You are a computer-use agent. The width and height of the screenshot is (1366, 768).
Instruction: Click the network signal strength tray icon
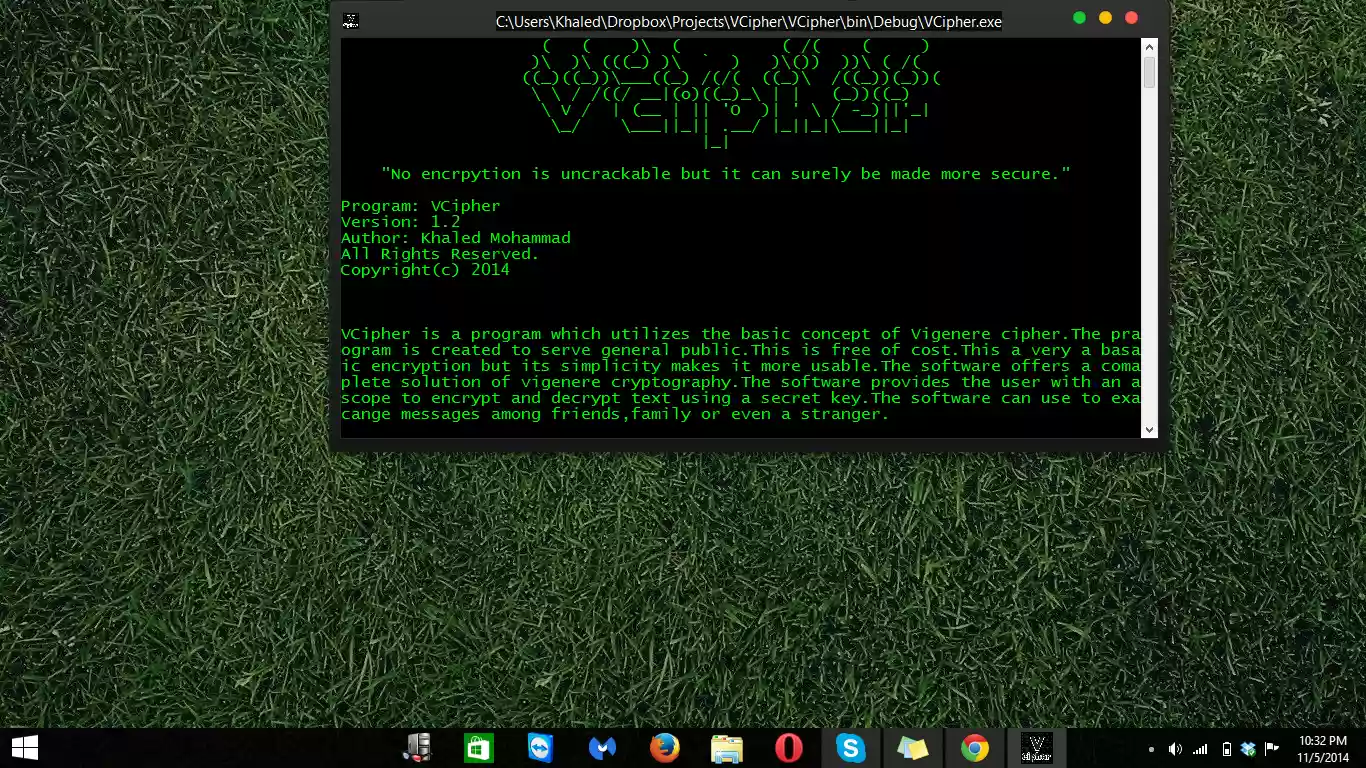tap(1199, 748)
